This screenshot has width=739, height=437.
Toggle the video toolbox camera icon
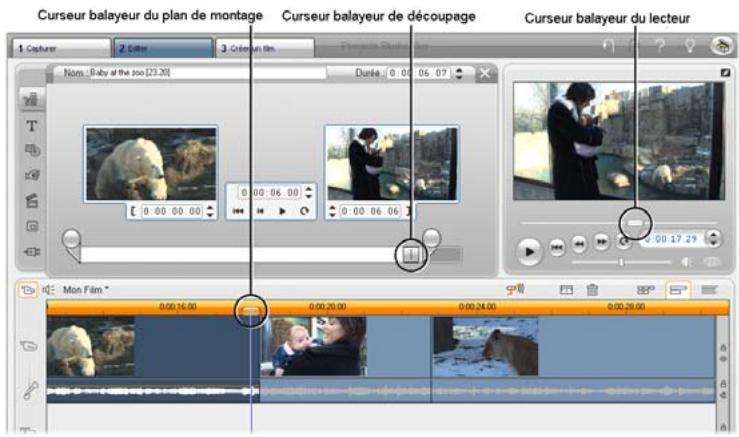[x=28, y=289]
